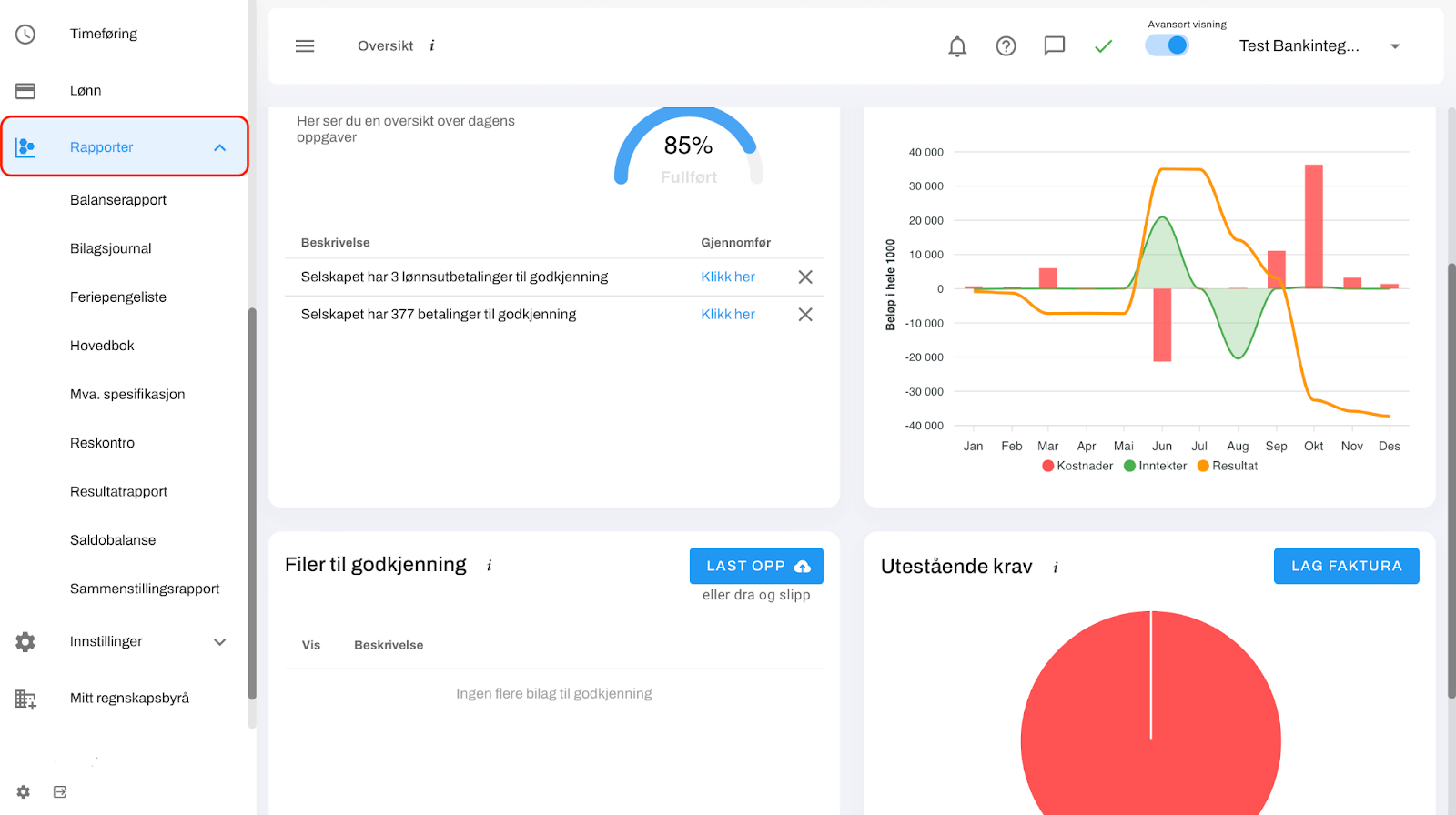
Task: Click info icon beside Utestående krav
Action: (1056, 568)
